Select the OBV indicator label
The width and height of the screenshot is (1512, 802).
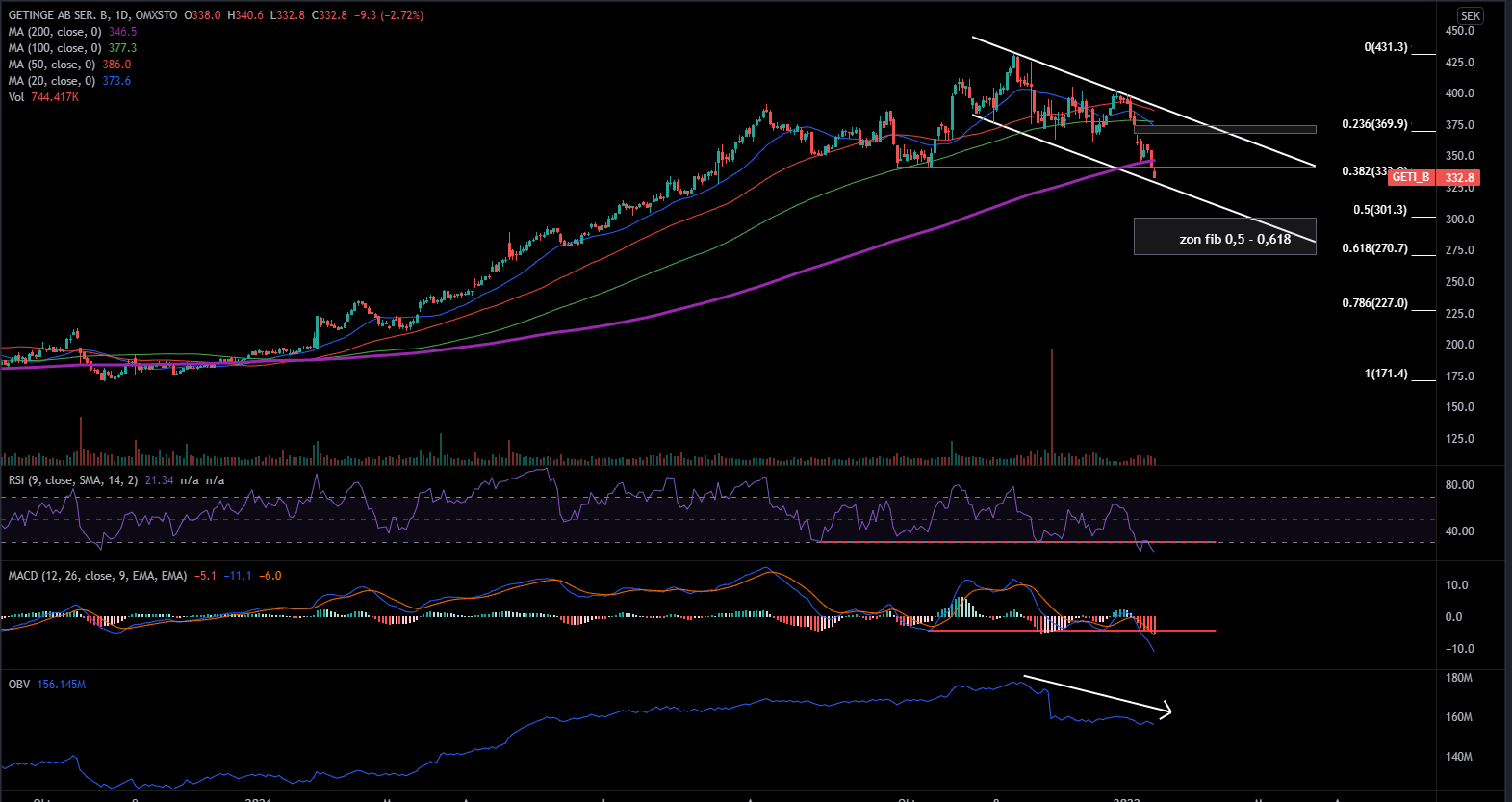19,685
